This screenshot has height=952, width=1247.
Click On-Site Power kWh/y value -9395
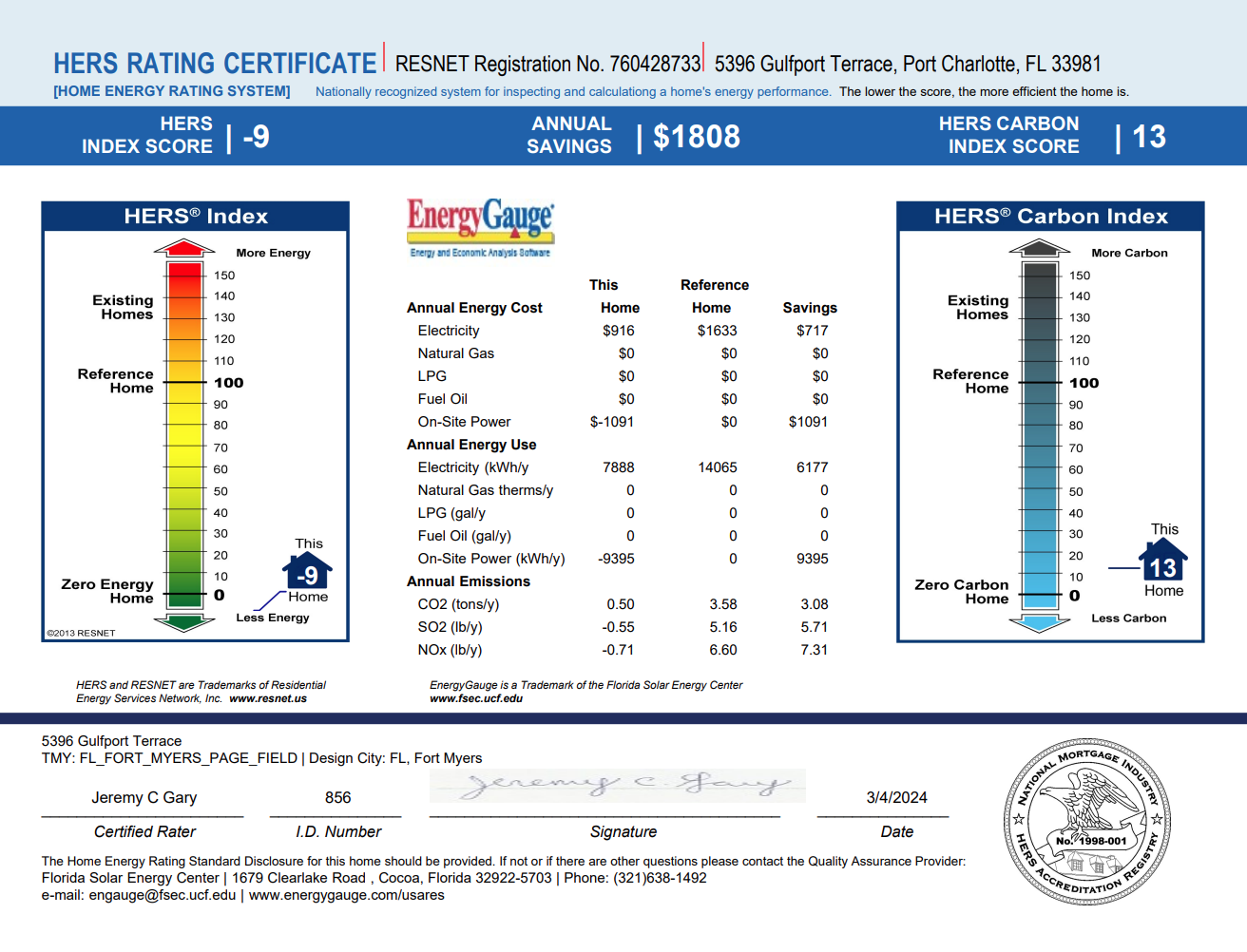click(616, 559)
